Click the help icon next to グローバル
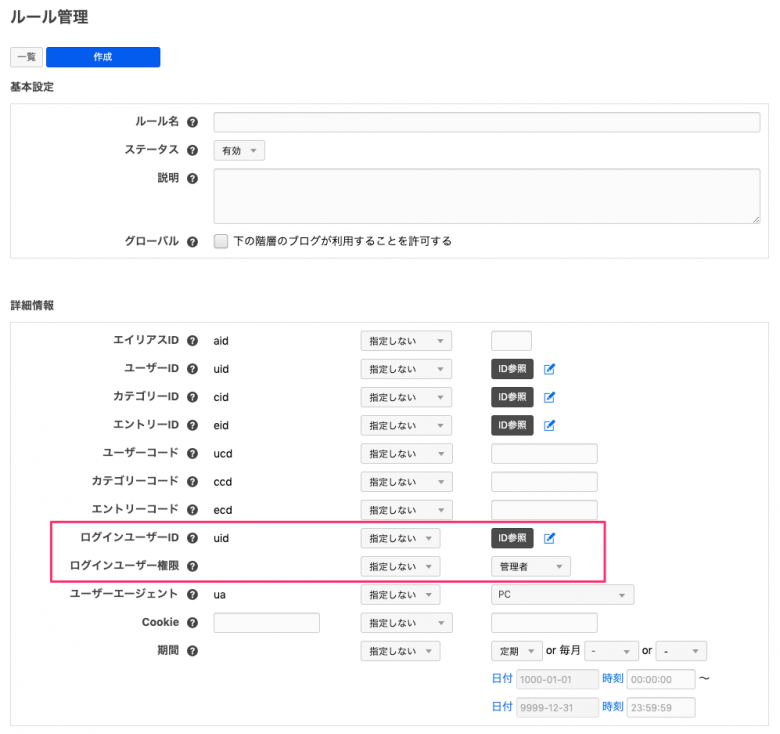Viewport: 780px width, 734px height. 192,241
